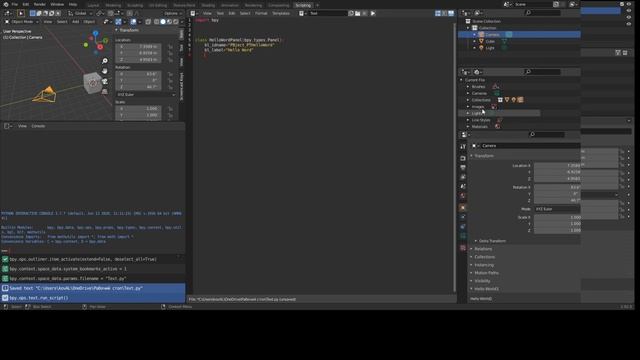
Task: Open the transform orientation Global dropdown
Action: (80, 13)
